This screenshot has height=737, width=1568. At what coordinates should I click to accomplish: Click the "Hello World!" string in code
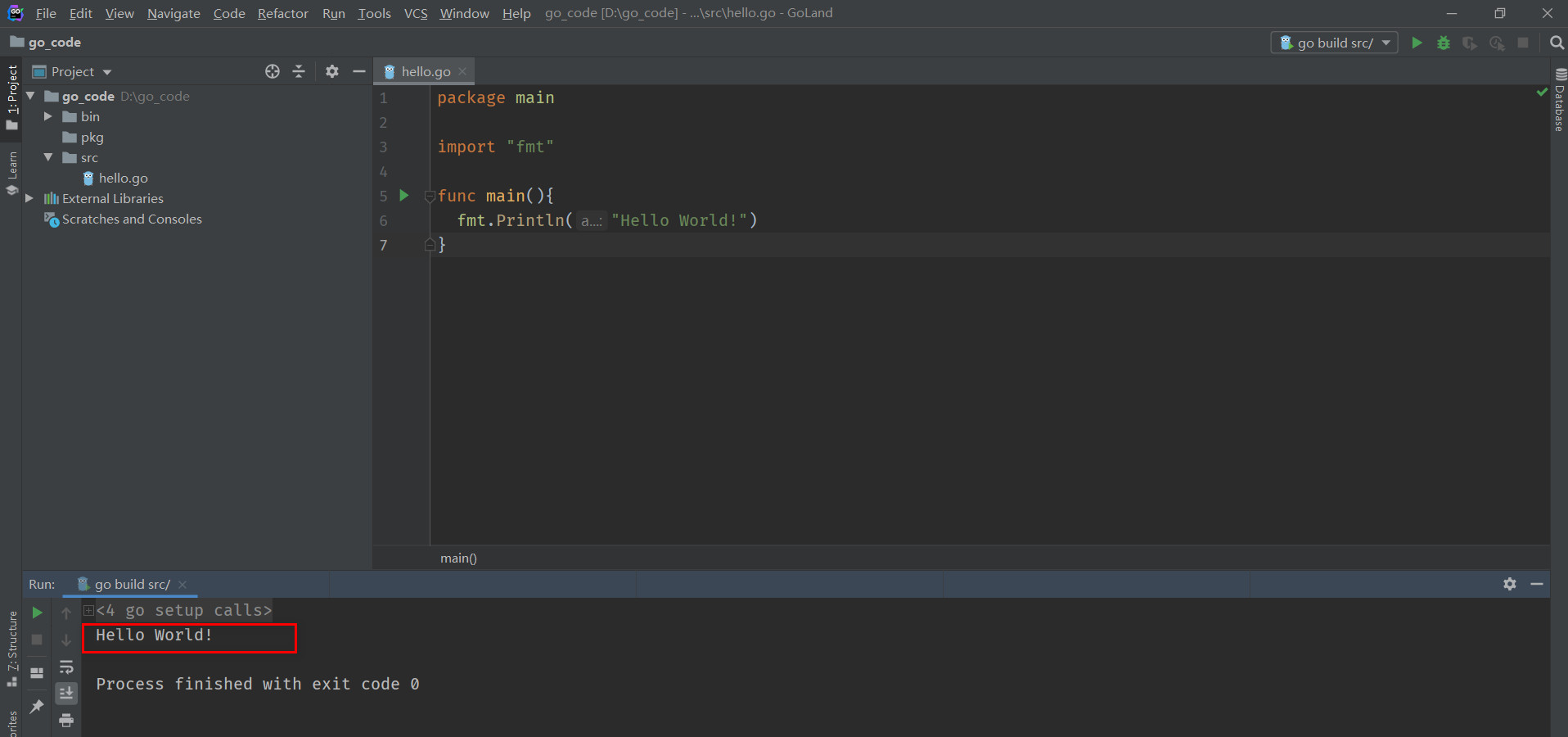pos(679,220)
